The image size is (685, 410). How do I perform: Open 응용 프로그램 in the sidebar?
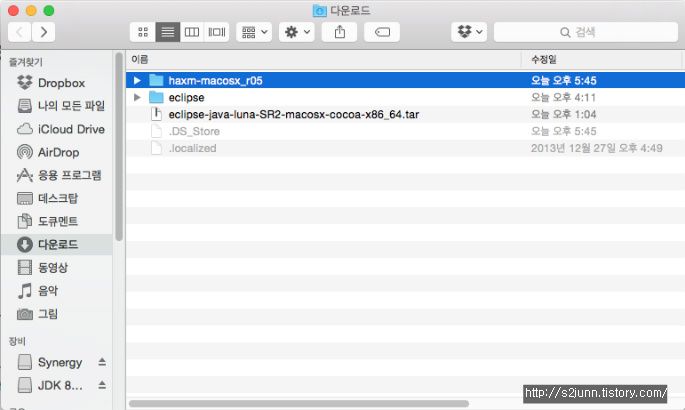tap(57, 175)
